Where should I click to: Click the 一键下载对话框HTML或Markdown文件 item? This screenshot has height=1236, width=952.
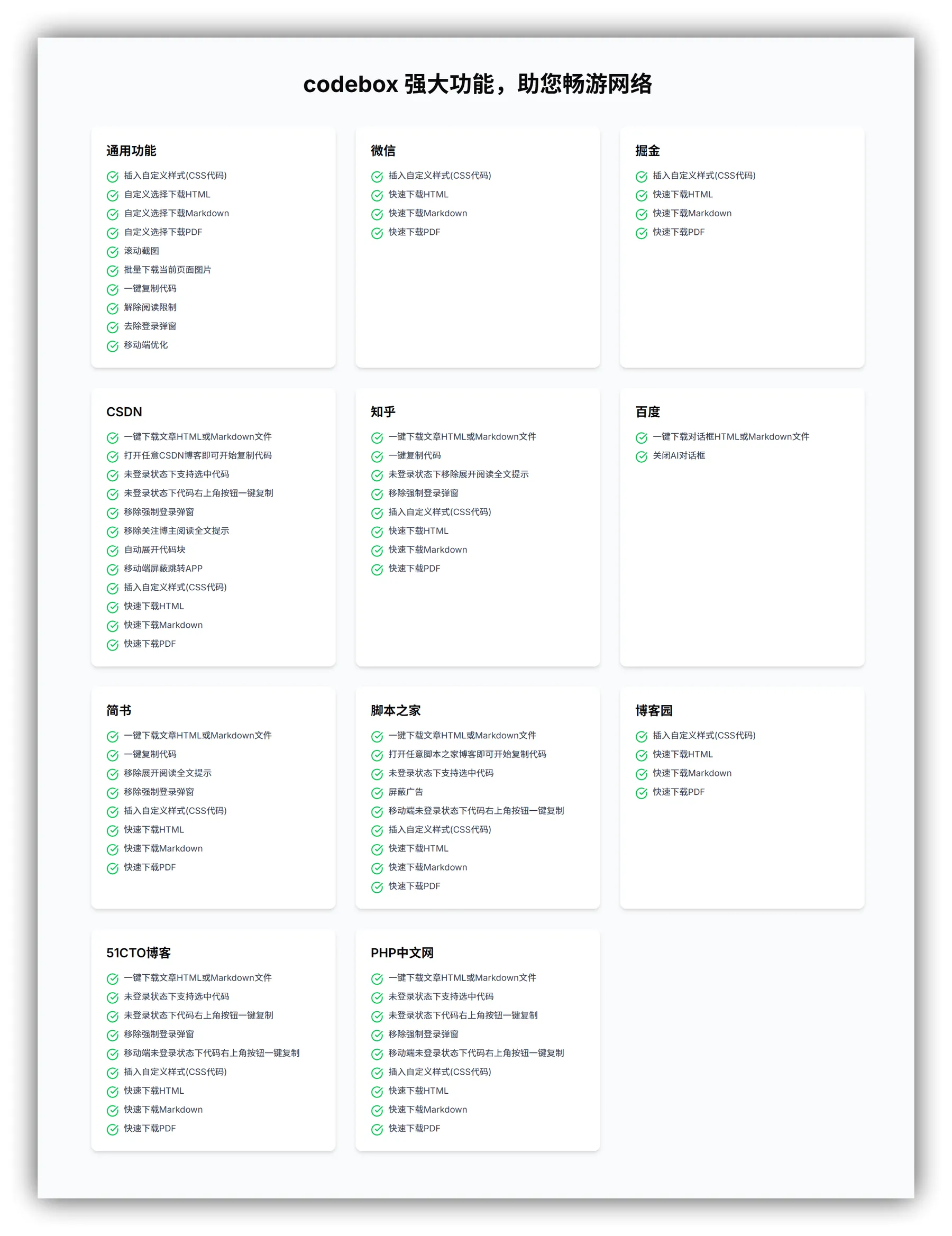[731, 437]
